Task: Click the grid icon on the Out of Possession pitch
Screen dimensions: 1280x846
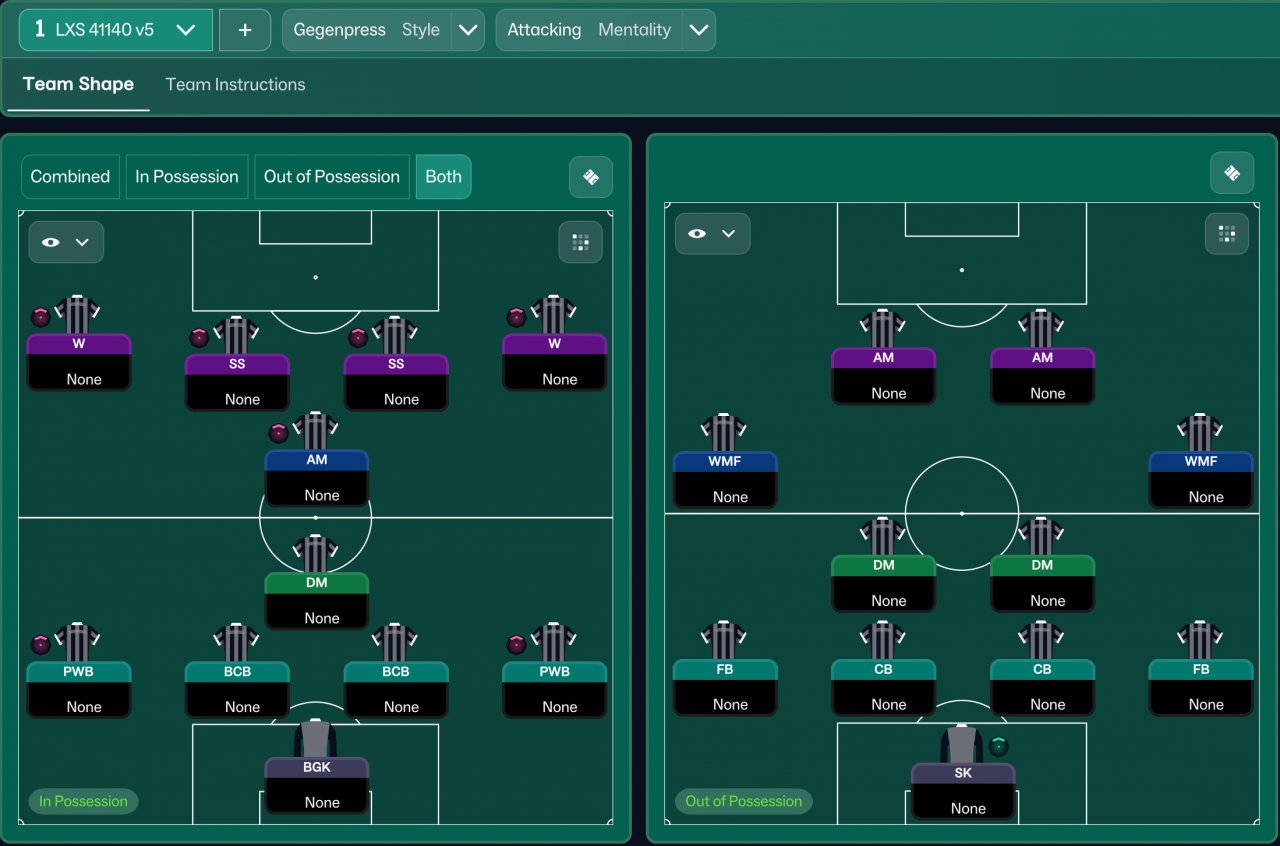Action: click(1227, 234)
